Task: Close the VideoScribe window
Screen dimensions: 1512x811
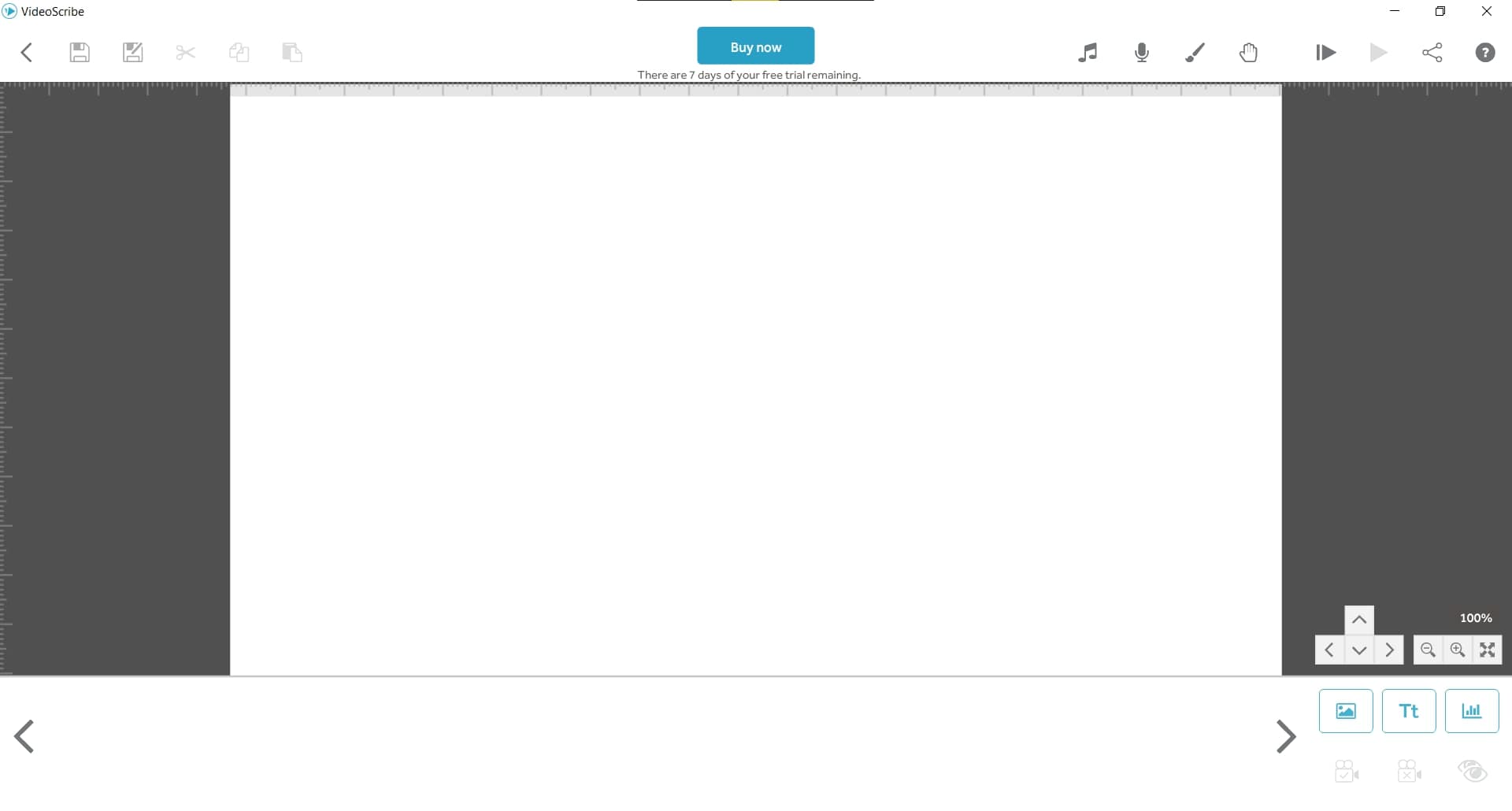Action: pyautogui.click(x=1487, y=11)
